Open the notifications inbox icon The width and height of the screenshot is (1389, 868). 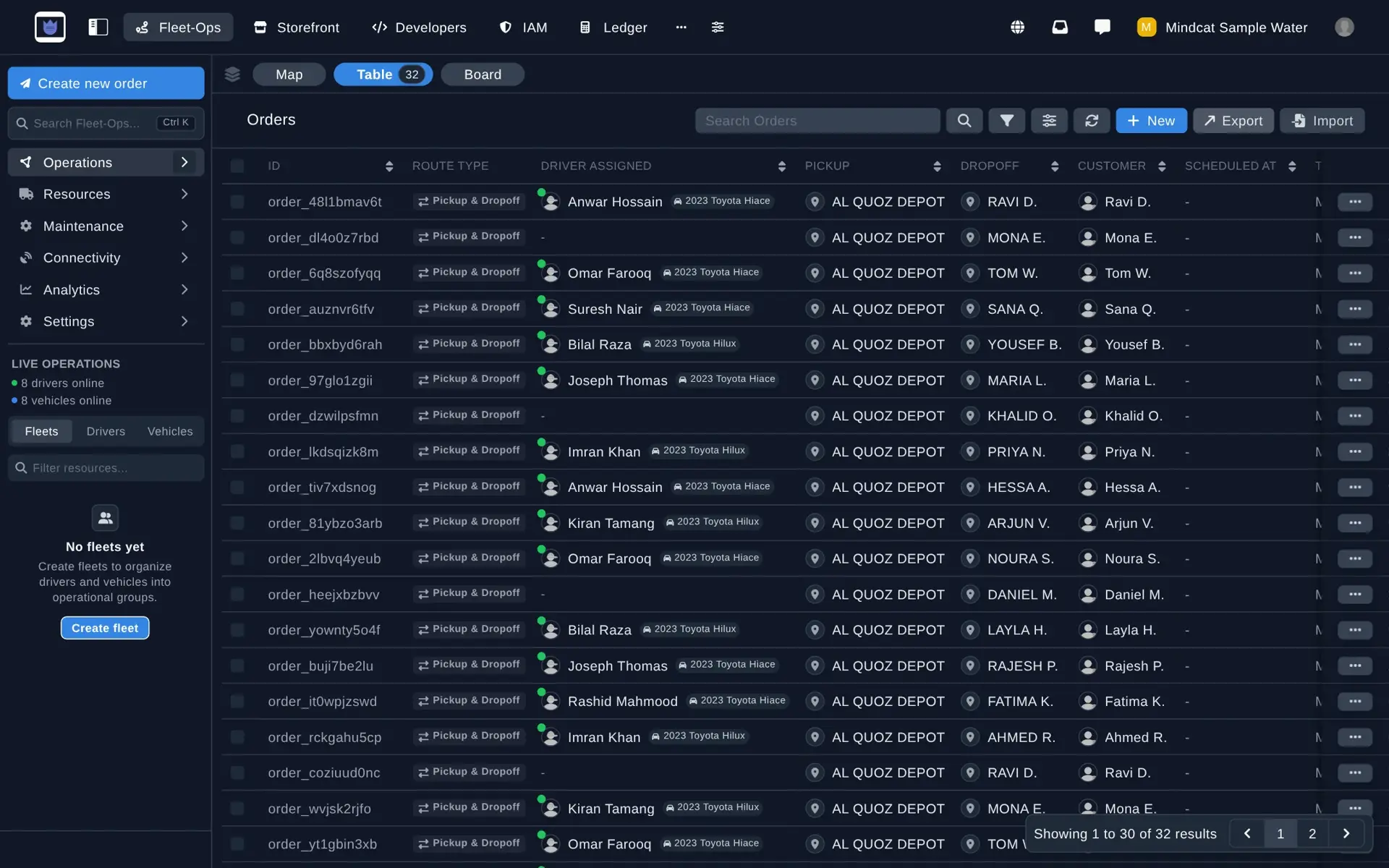point(1060,27)
